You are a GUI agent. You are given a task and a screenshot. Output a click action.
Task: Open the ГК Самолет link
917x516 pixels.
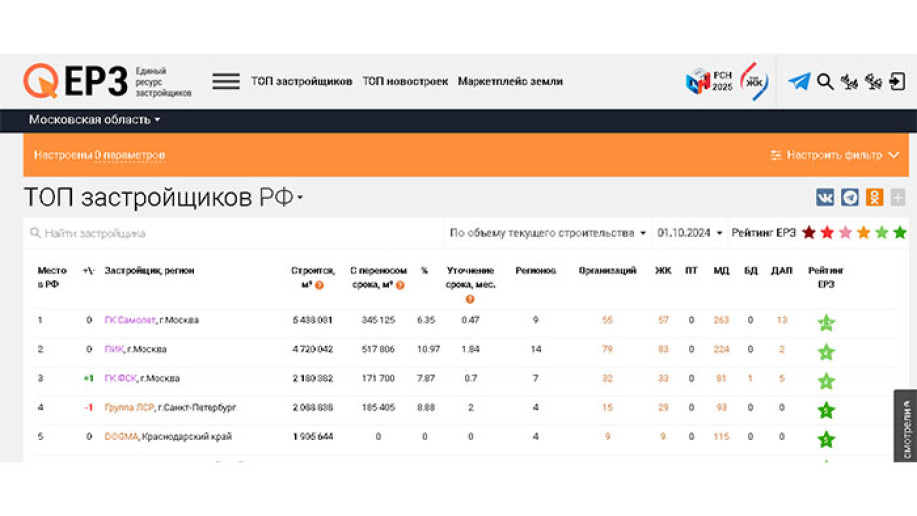coord(130,320)
